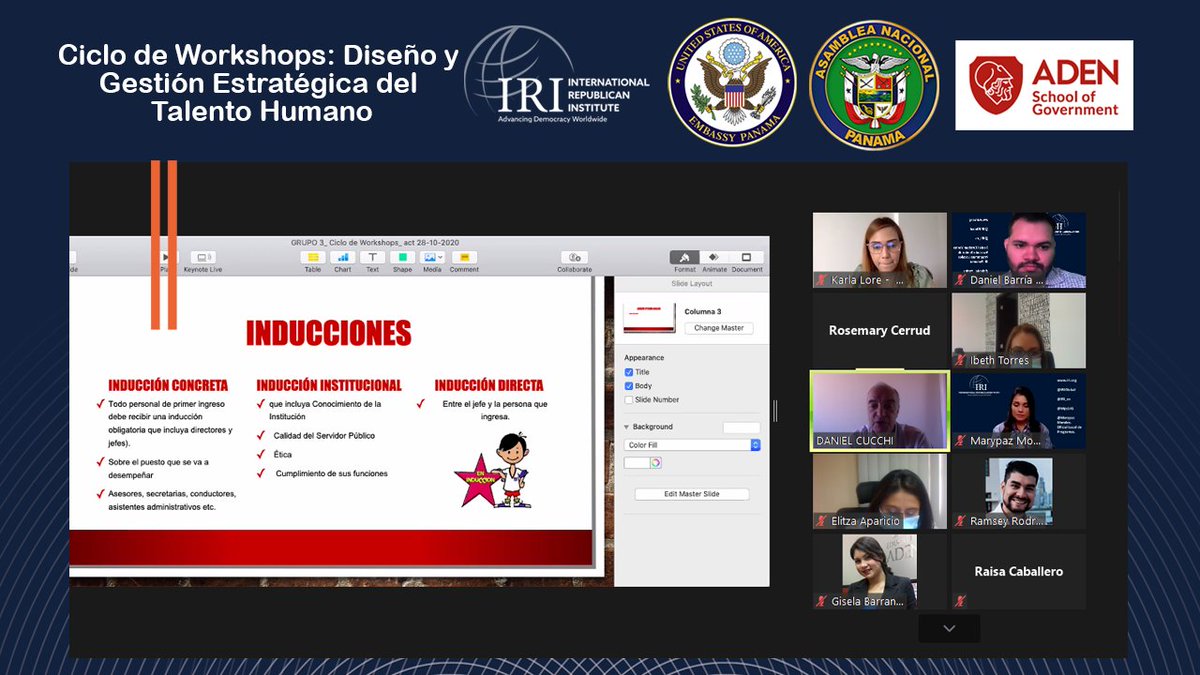
Task: Select the Rosemary Cerrud participant tile
Action: 880,330
